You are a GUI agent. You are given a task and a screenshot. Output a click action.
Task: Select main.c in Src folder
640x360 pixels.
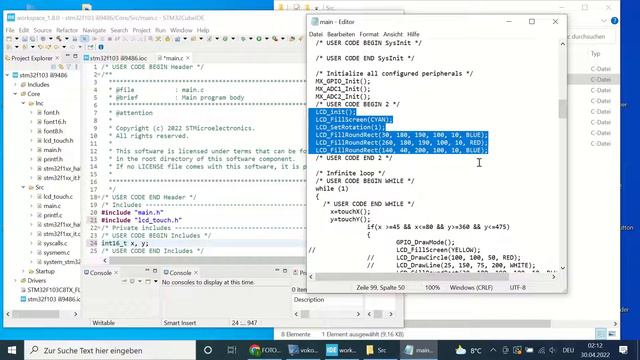52,206
